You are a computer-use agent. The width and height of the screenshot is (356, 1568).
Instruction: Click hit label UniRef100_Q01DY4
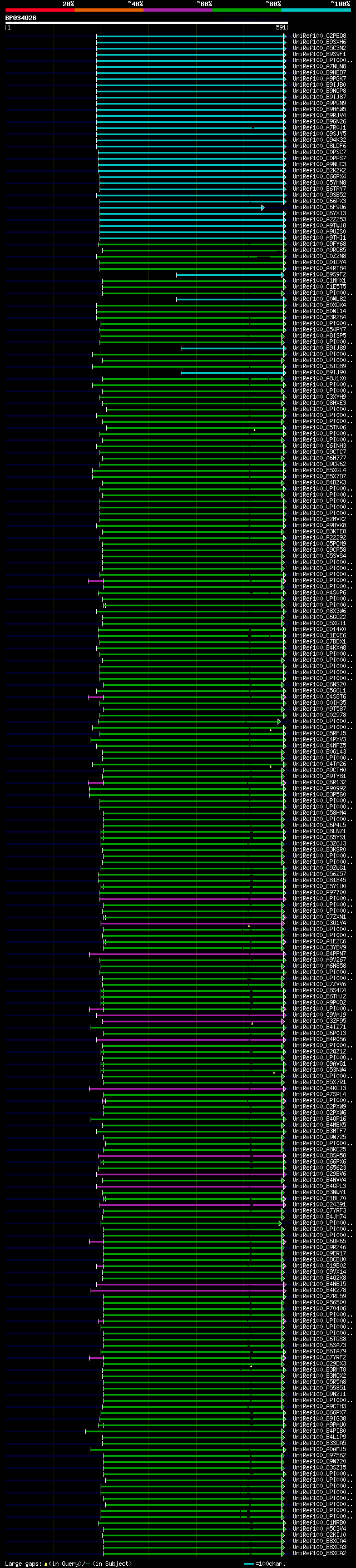319,263
